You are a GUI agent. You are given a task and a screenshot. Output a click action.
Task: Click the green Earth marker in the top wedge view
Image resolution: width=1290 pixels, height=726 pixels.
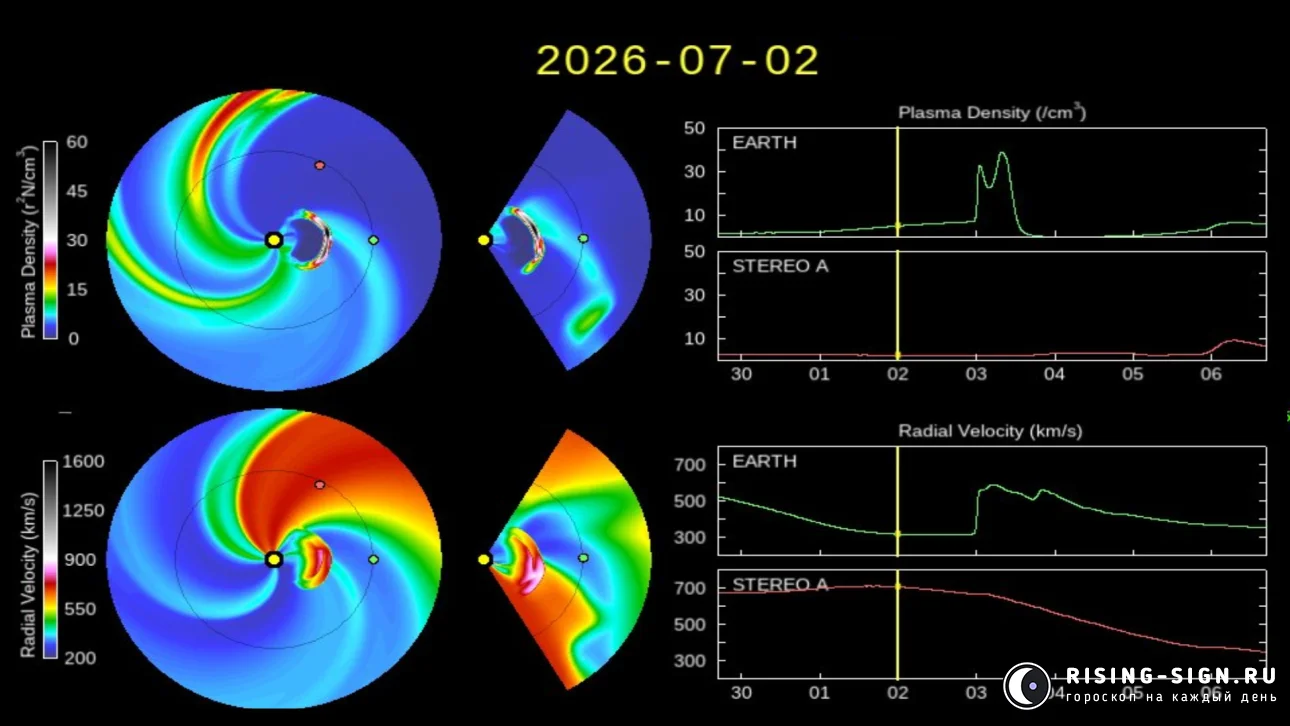pos(583,239)
